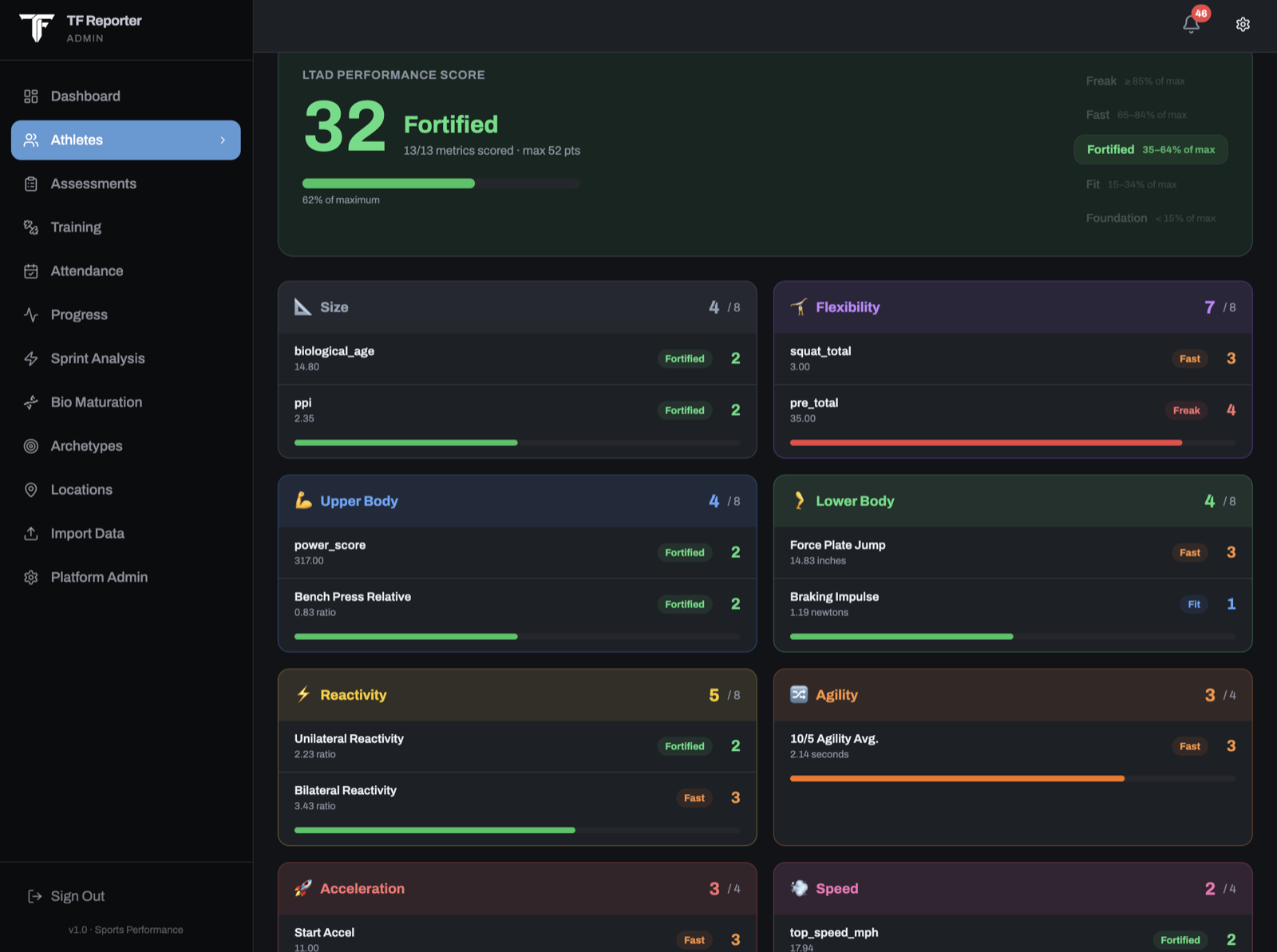Click the Speed dash cloud icon
Screen dimensions: 1277x952
(x=799, y=888)
